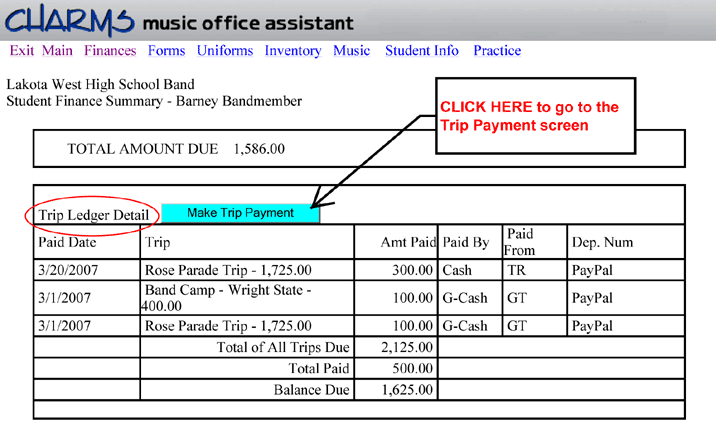The image size is (716, 426).
Task: Click the Exit link
Action: point(22,50)
